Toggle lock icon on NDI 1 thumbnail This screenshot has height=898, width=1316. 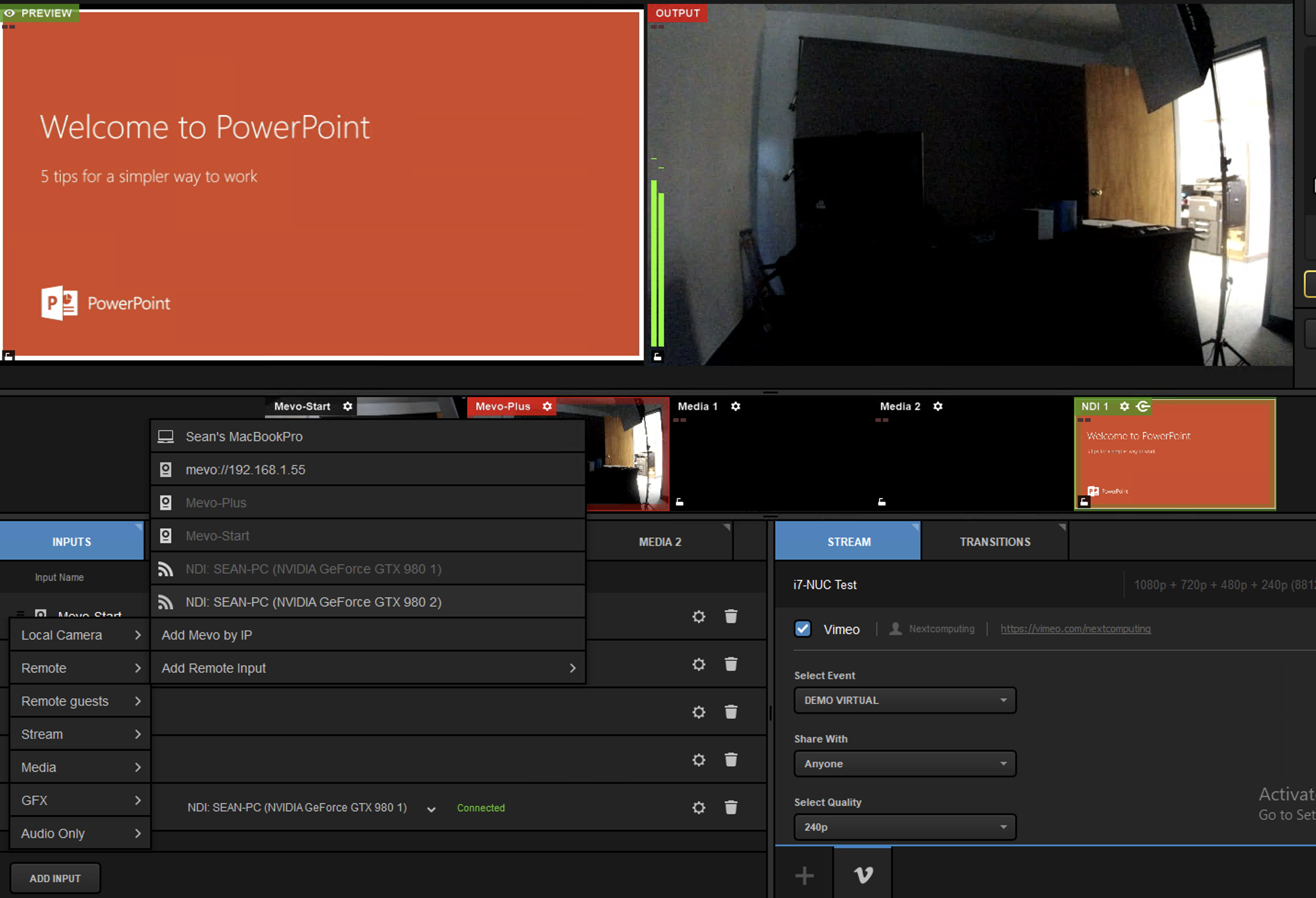click(x=1084, y=502)
